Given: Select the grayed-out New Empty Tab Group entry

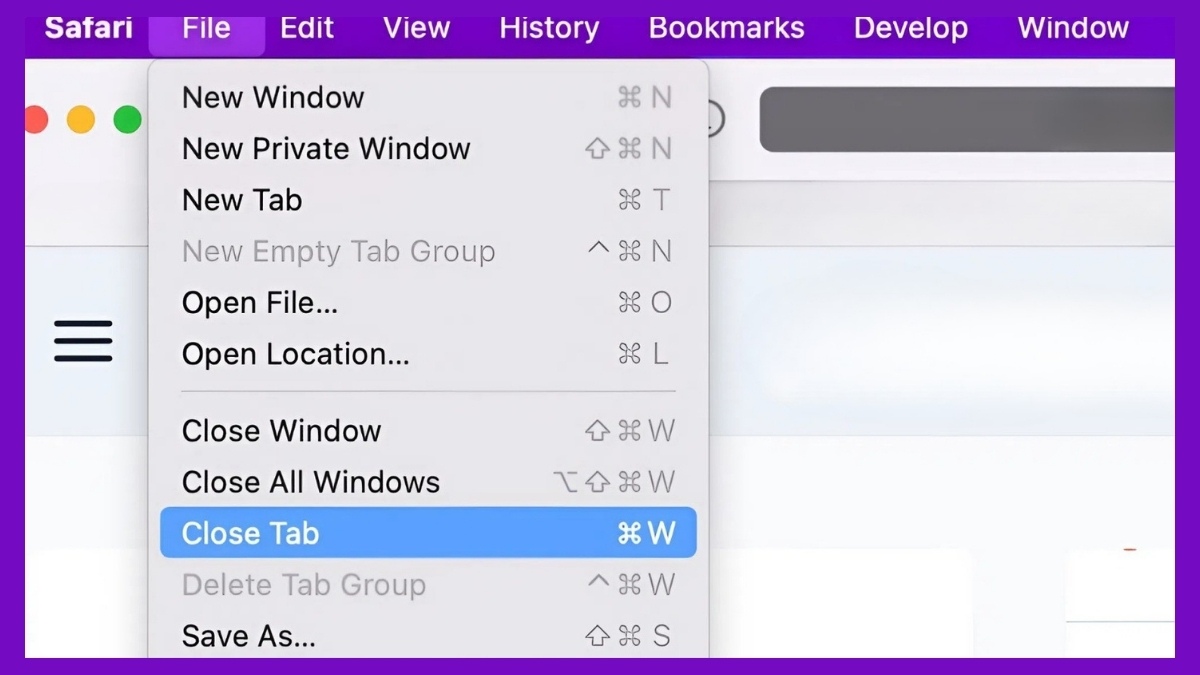Looking at the screenshot, I should (x=428, y=251).
